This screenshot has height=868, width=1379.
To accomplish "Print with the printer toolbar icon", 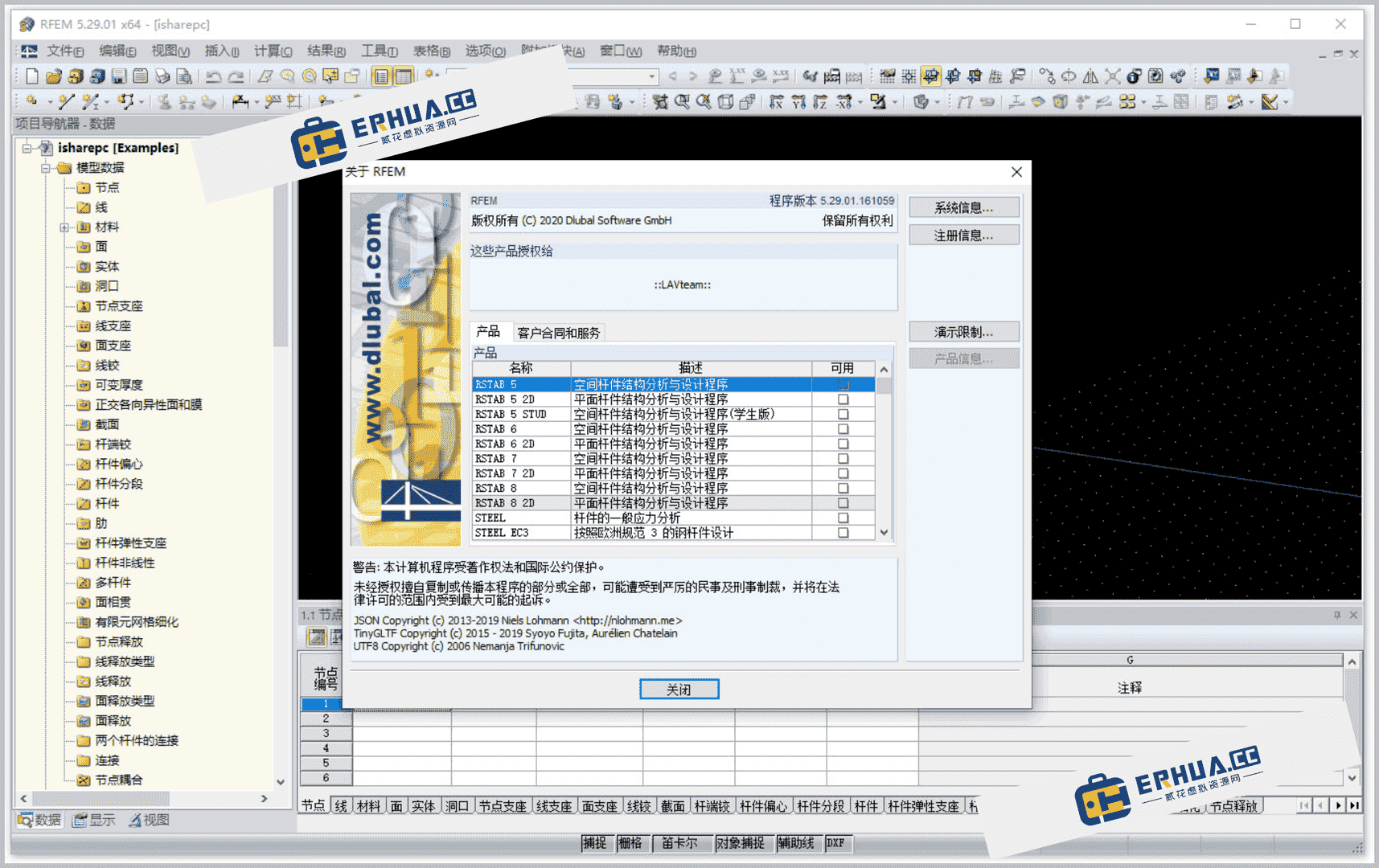I will click(162, 76).
